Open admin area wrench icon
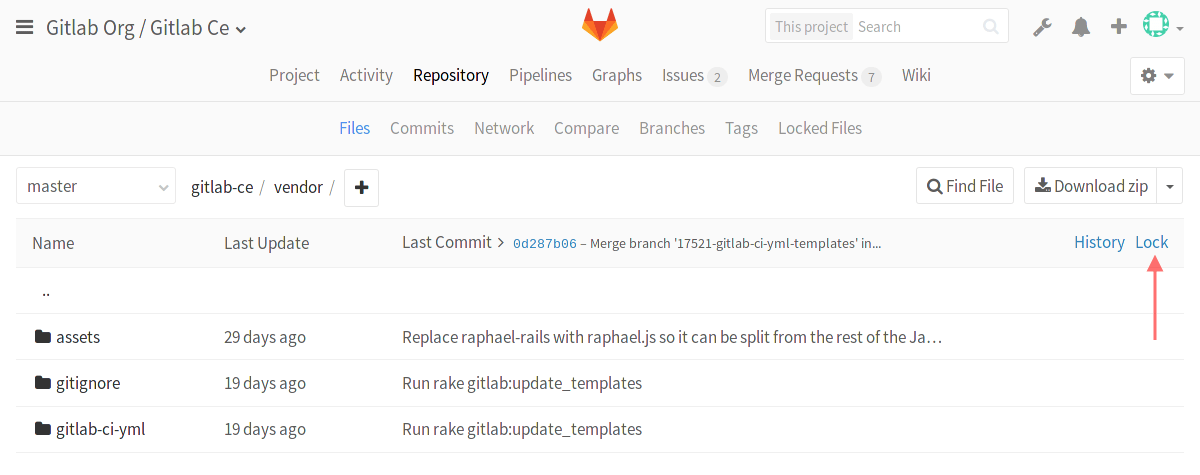Viewport: 1200px width, 475px height. point(1043,27)
